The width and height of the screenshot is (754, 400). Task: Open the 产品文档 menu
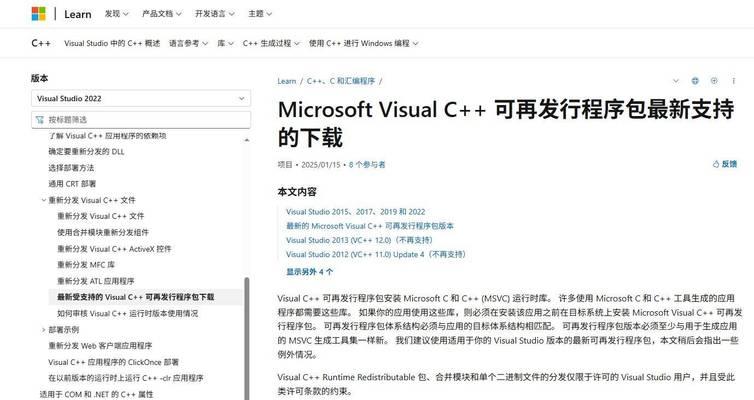pos(162,14)
